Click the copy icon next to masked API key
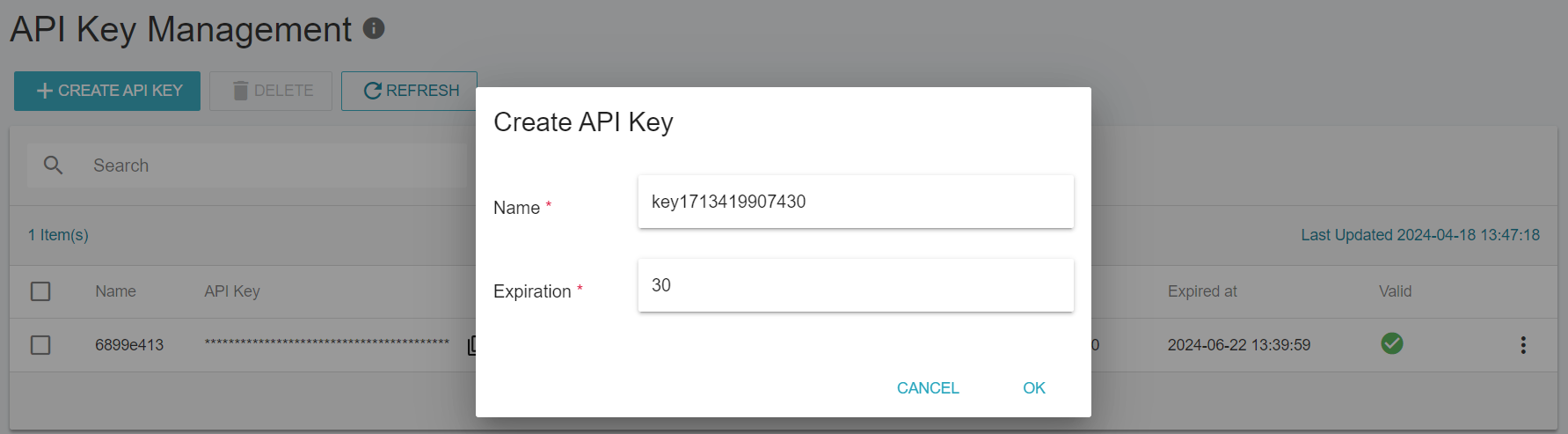Image resolution: width=1568 pixels, height=434 pixels. pyautogui.click(x=471, y=345)
